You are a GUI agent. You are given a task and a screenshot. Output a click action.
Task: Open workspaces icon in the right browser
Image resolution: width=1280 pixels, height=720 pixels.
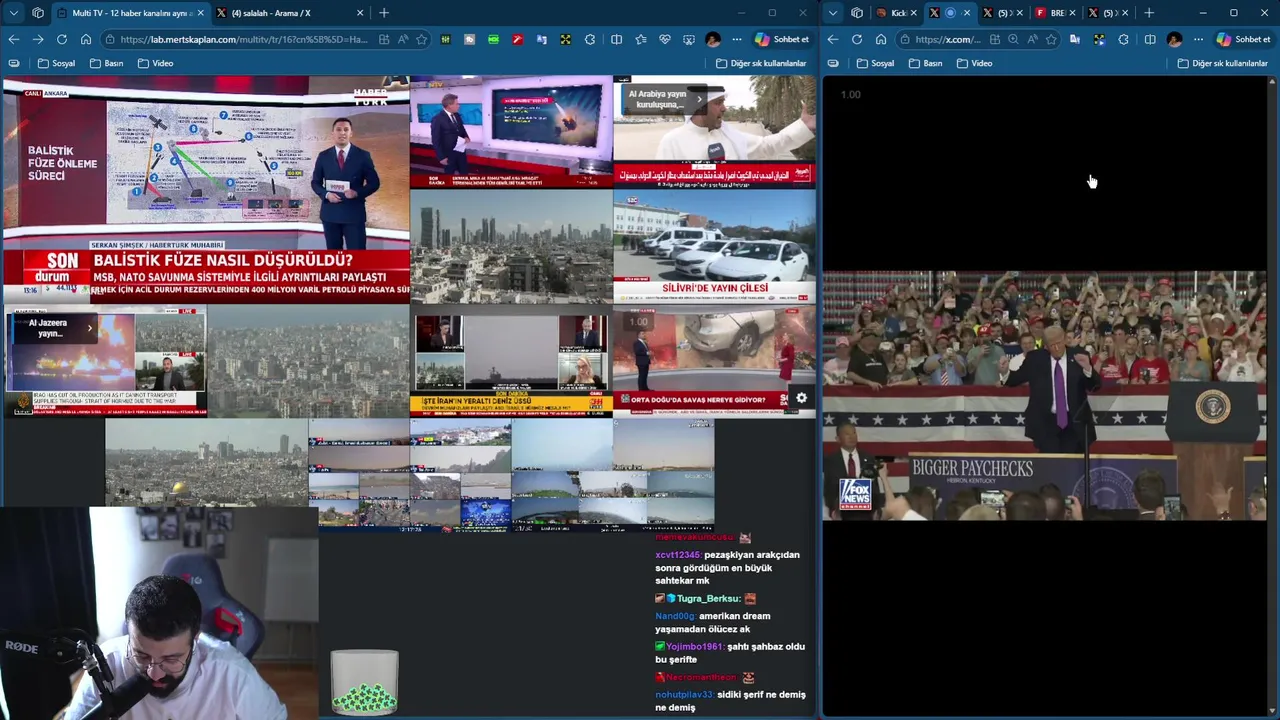click(x=857, y=13)
